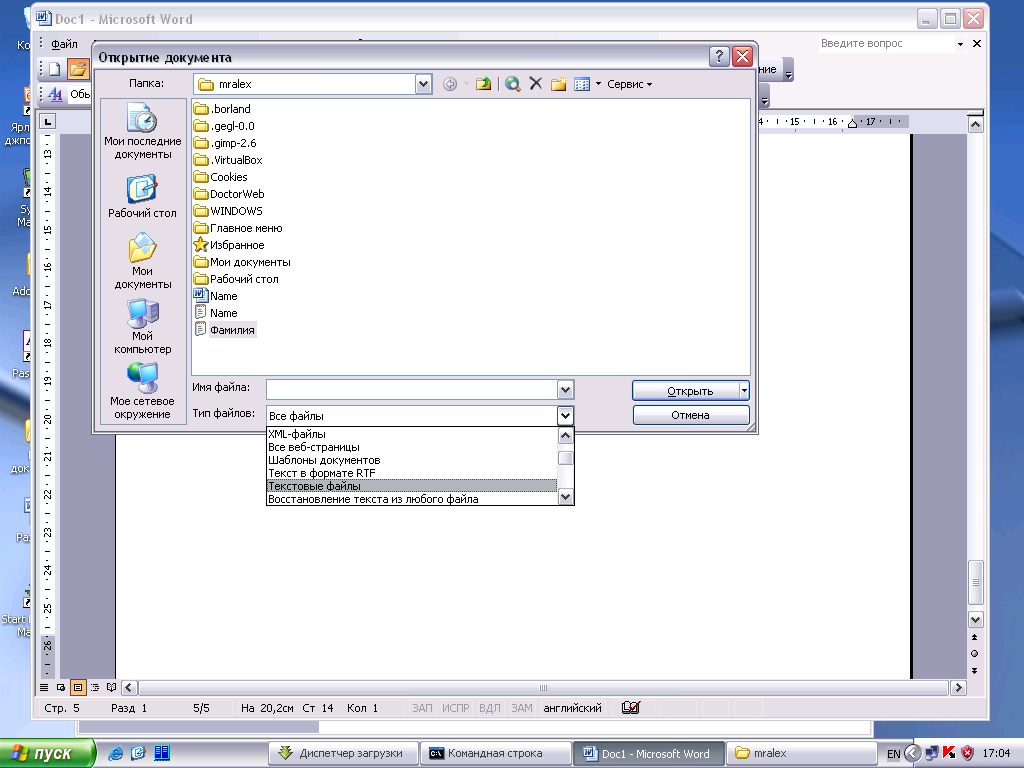Switch to Outline view
Viewport: 1024px width, 768px height.
click(x=95, y=688)
